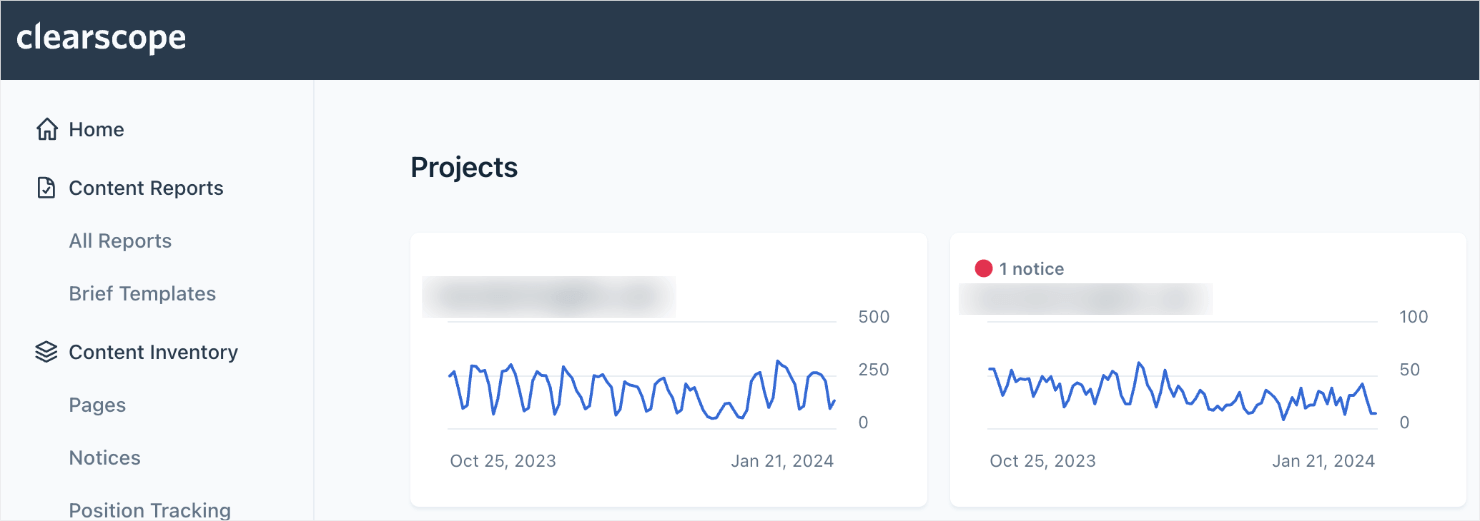Click the red notice dot indicator
1480x521 pixels.
coord(983,269)
